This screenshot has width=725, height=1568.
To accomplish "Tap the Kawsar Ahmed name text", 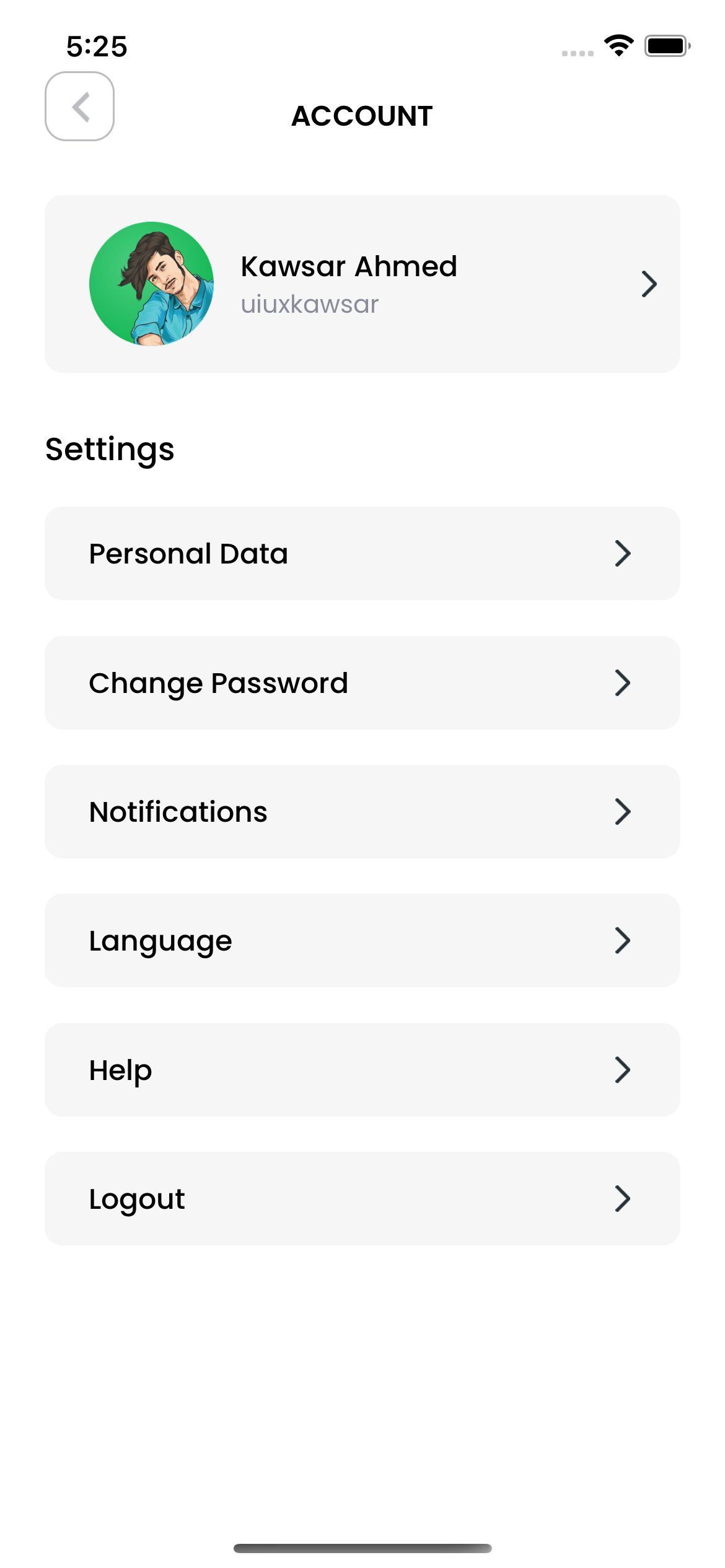I will (x=349, y=266).
